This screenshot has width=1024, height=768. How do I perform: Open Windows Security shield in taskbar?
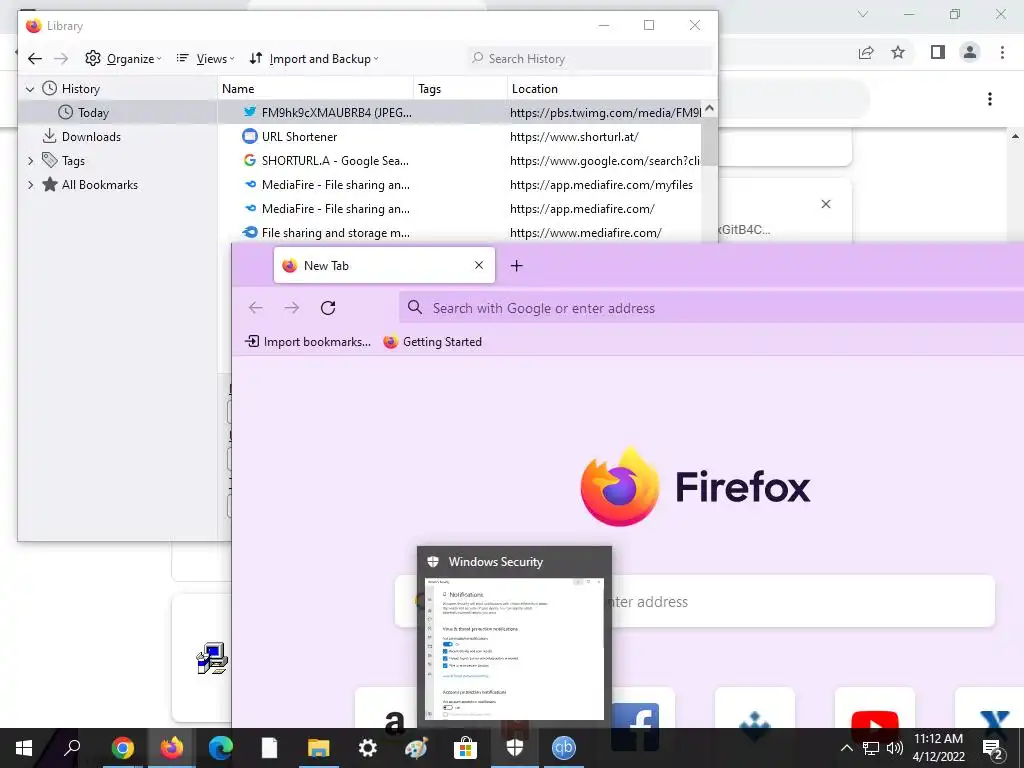[x=515, y=748]
